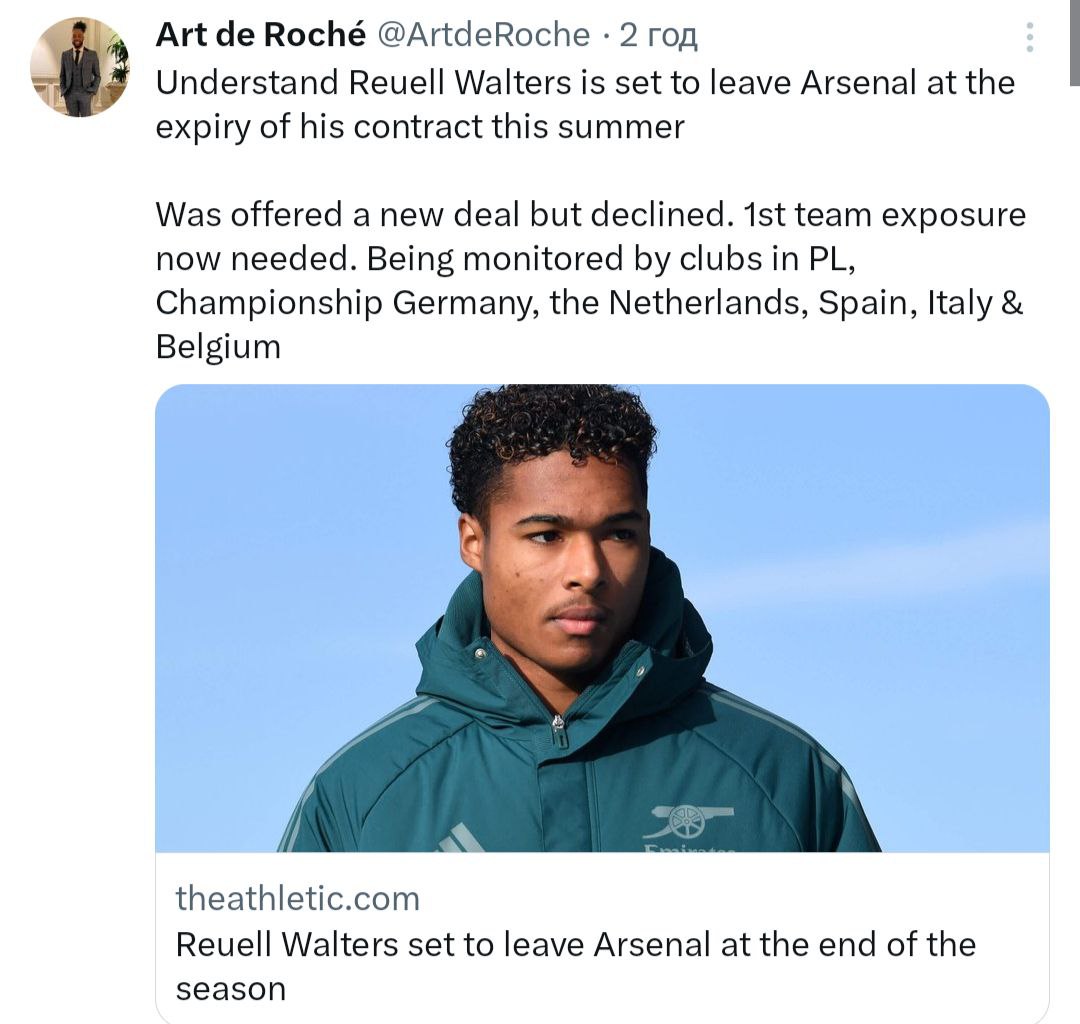The image size is (1080, 1024).
Task: Click the word "Belgium" ending the tweet
Action: 218,347
